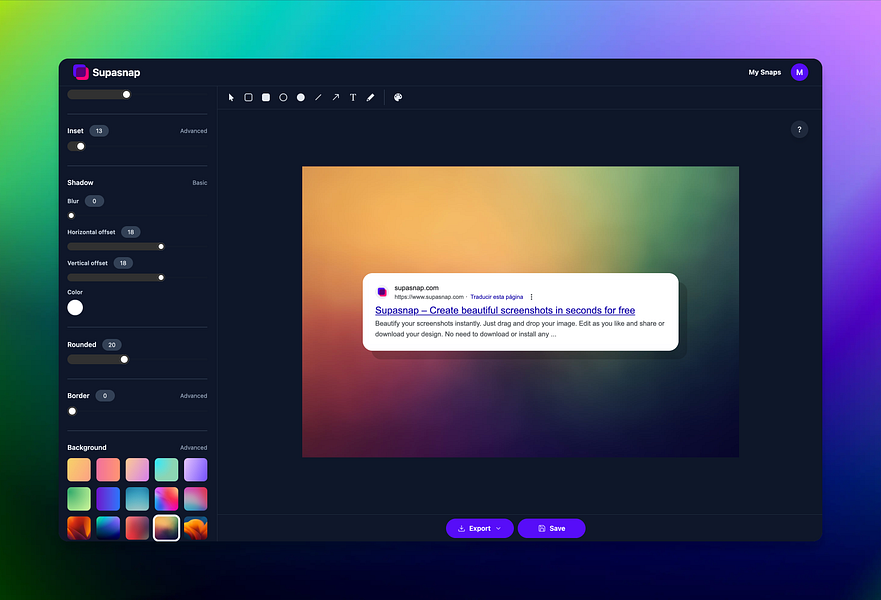This screenshot has height=600, width=881.
Task: Open the Supasnap search result title link
Action: tap(505, 310)
